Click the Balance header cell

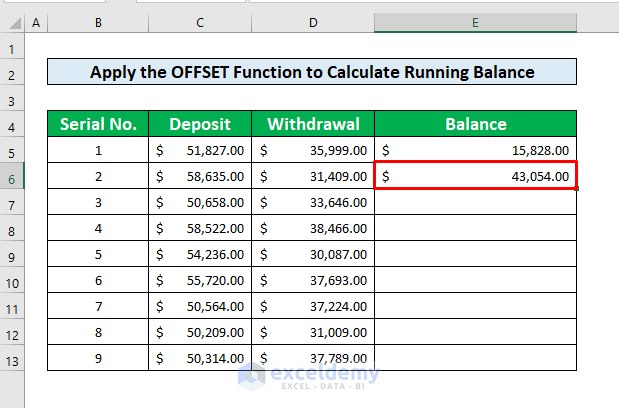[475, 124]
